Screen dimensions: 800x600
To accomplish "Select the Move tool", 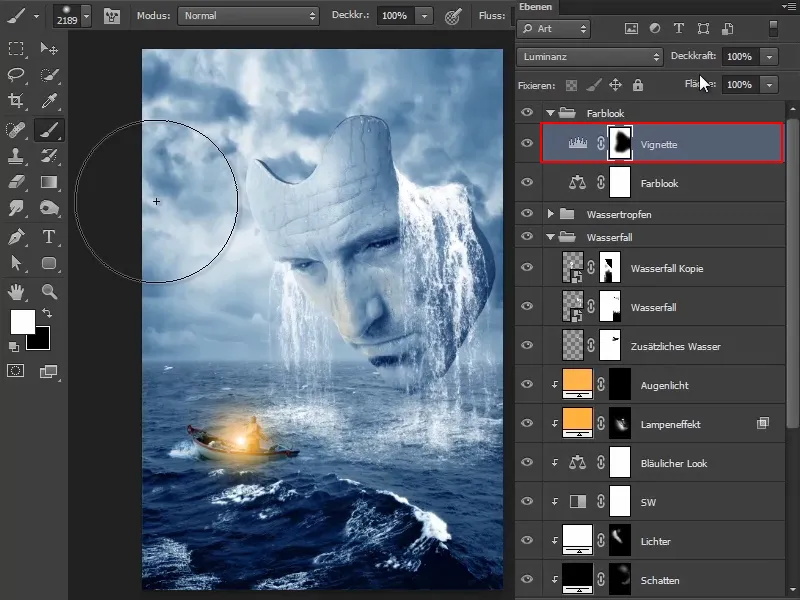I will click(49, 48).
